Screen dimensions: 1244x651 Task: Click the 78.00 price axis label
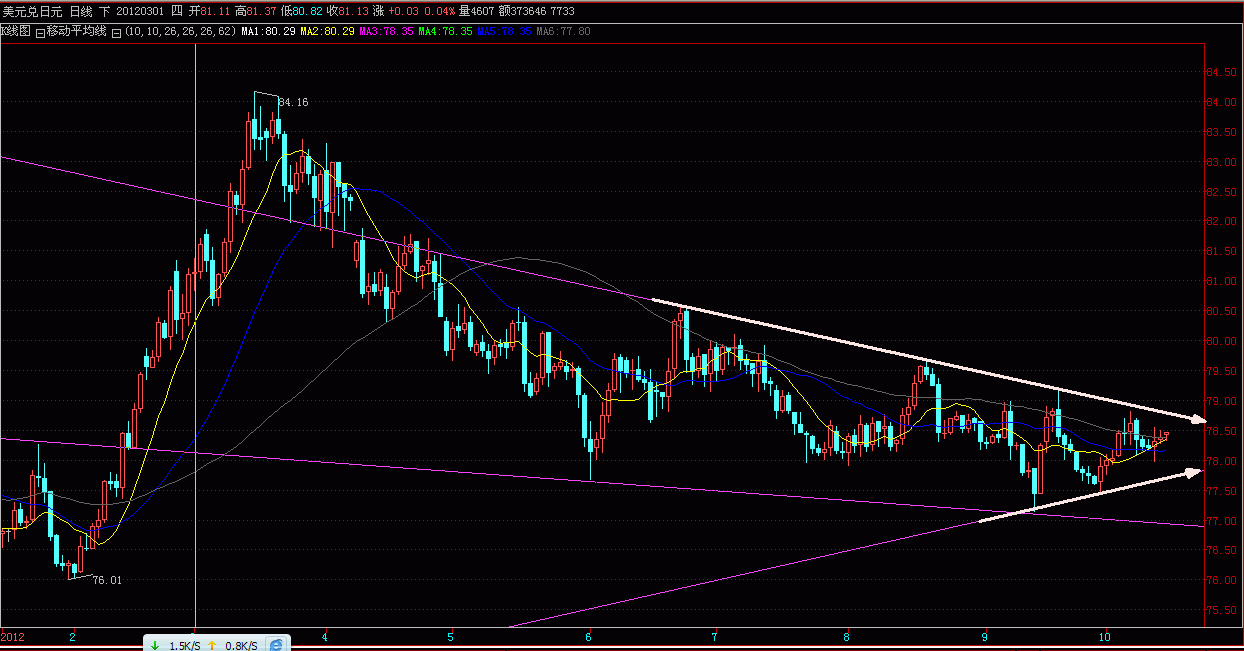tap(1222, 461)
